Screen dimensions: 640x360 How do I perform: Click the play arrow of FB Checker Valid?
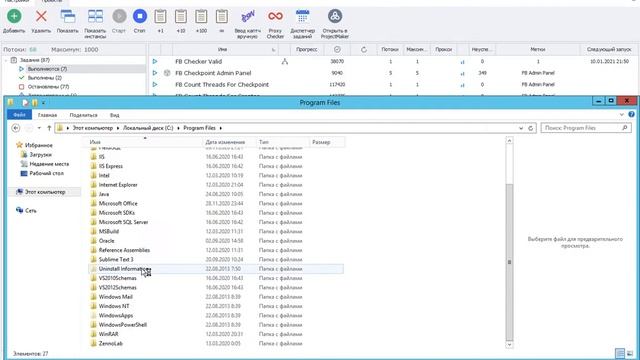pyautogui.click(x=155, y=61)
